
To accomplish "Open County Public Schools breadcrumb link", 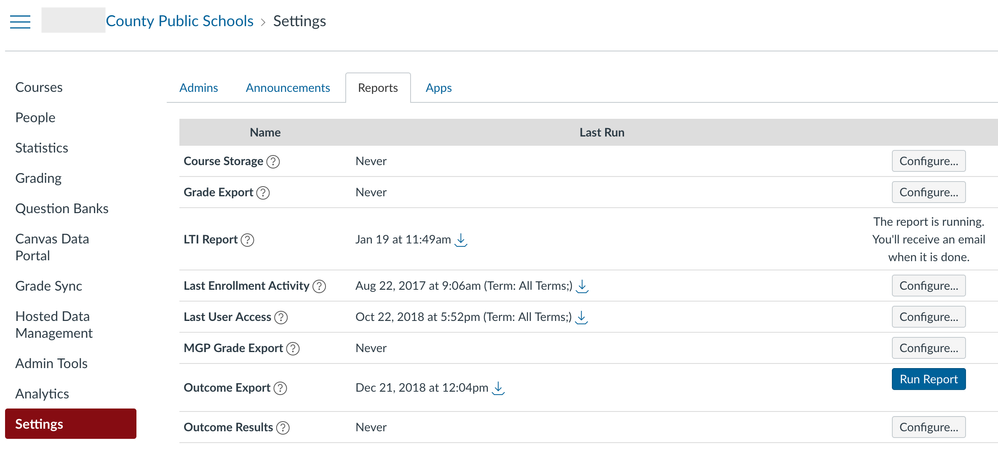I will [x=179, y=21].
